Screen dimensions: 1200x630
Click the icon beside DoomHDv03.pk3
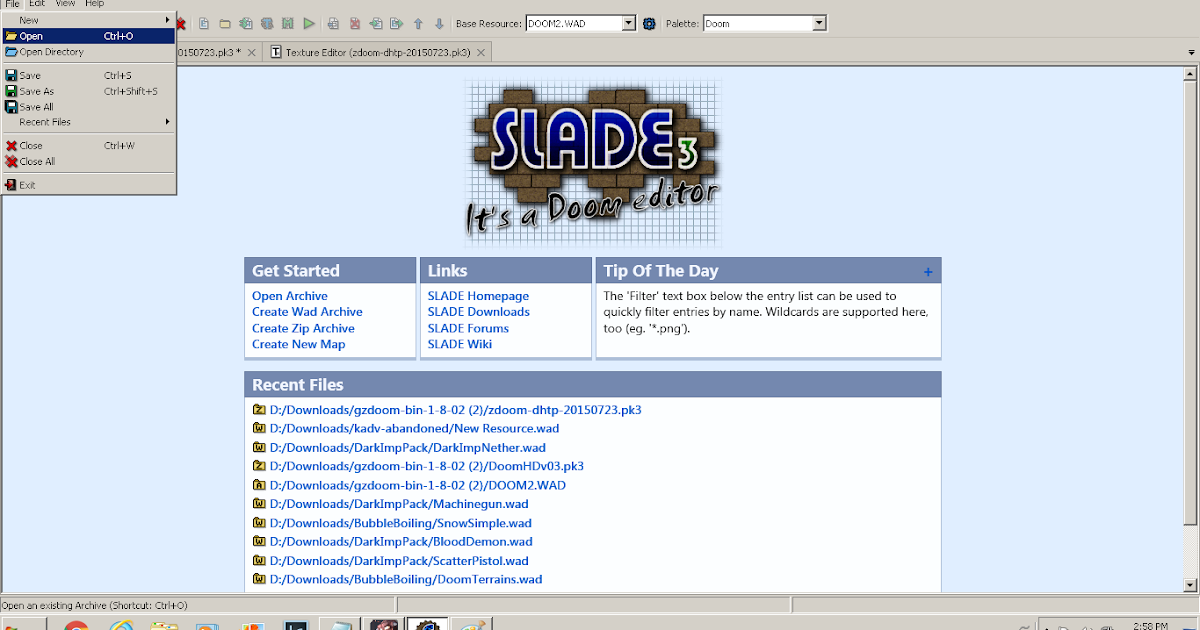258,466
